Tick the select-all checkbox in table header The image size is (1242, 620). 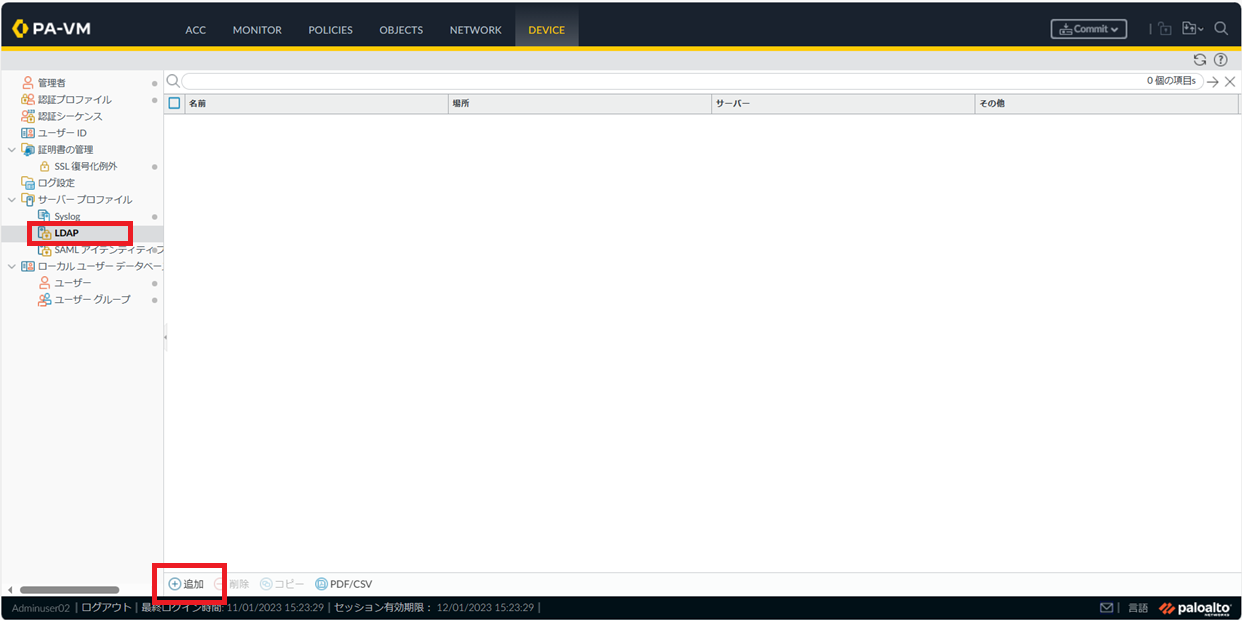pyautogui.click(x=174, y=103)
